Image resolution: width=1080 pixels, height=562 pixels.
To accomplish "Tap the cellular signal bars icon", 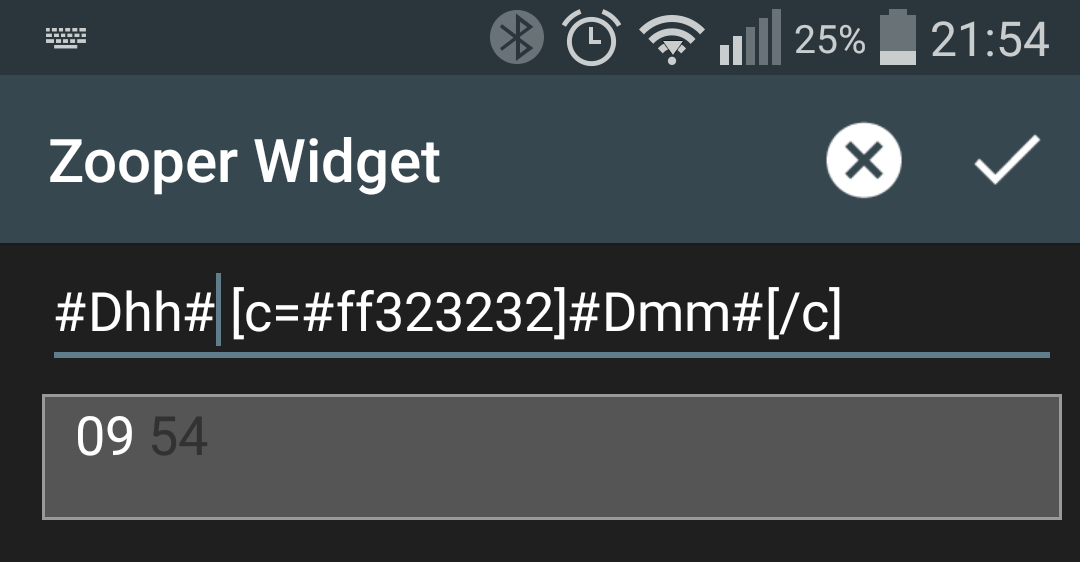I will (750, 37).
